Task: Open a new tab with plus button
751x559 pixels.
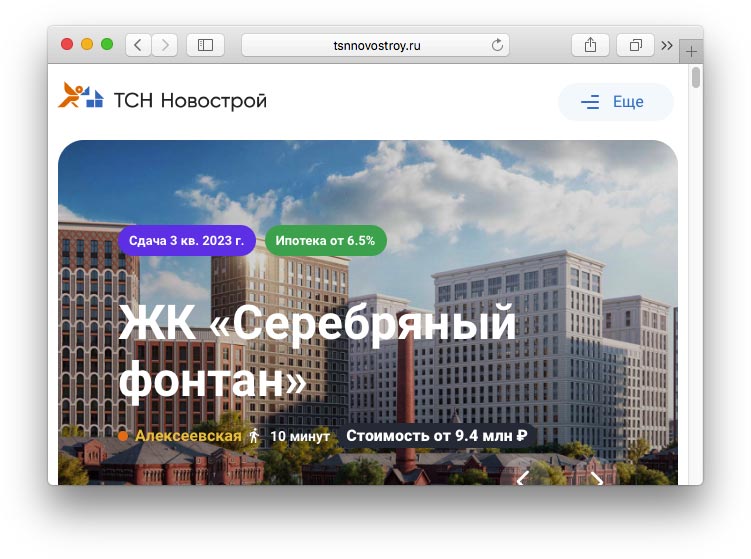Action: [x=691, y=51]
